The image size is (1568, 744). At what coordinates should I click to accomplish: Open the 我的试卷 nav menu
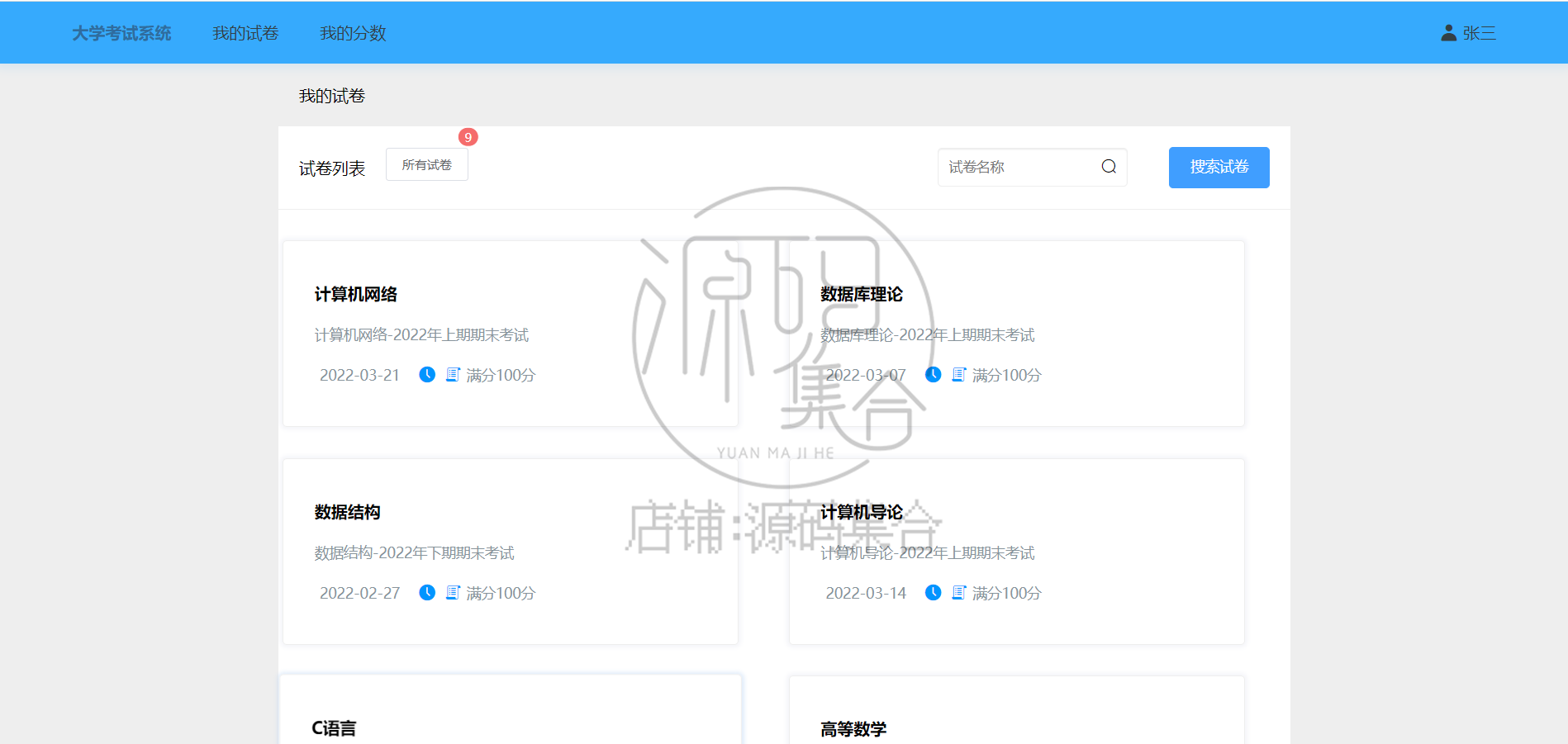tap(245, 33)
